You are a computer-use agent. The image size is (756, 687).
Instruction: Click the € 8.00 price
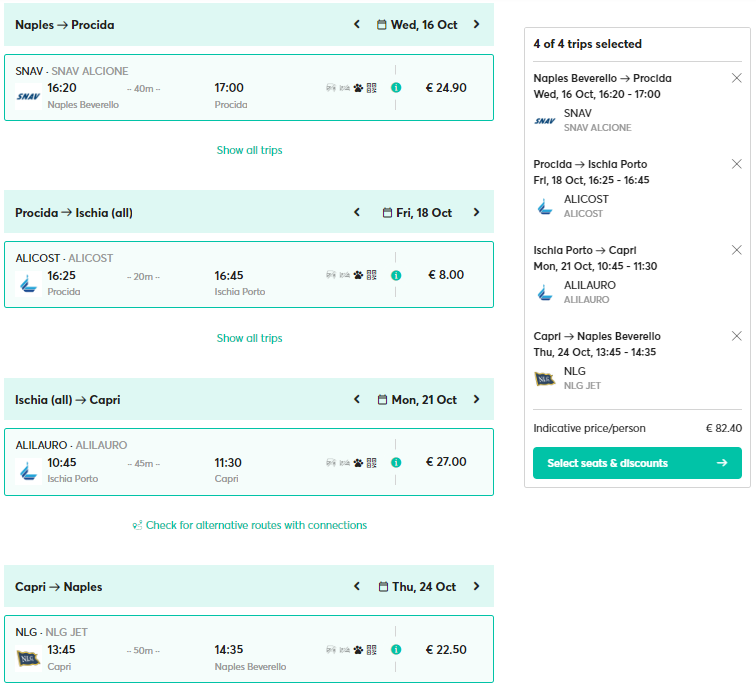(446, 275)
